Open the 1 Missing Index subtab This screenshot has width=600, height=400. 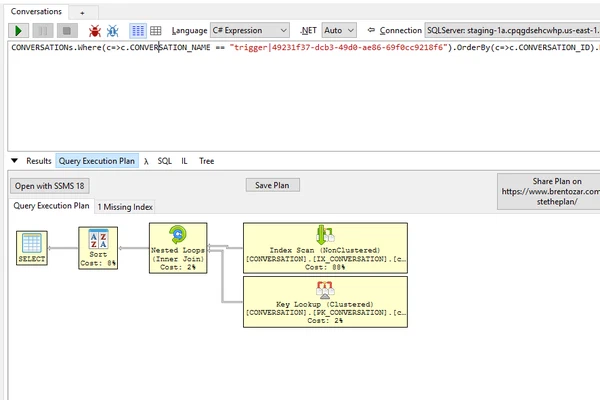125,207
